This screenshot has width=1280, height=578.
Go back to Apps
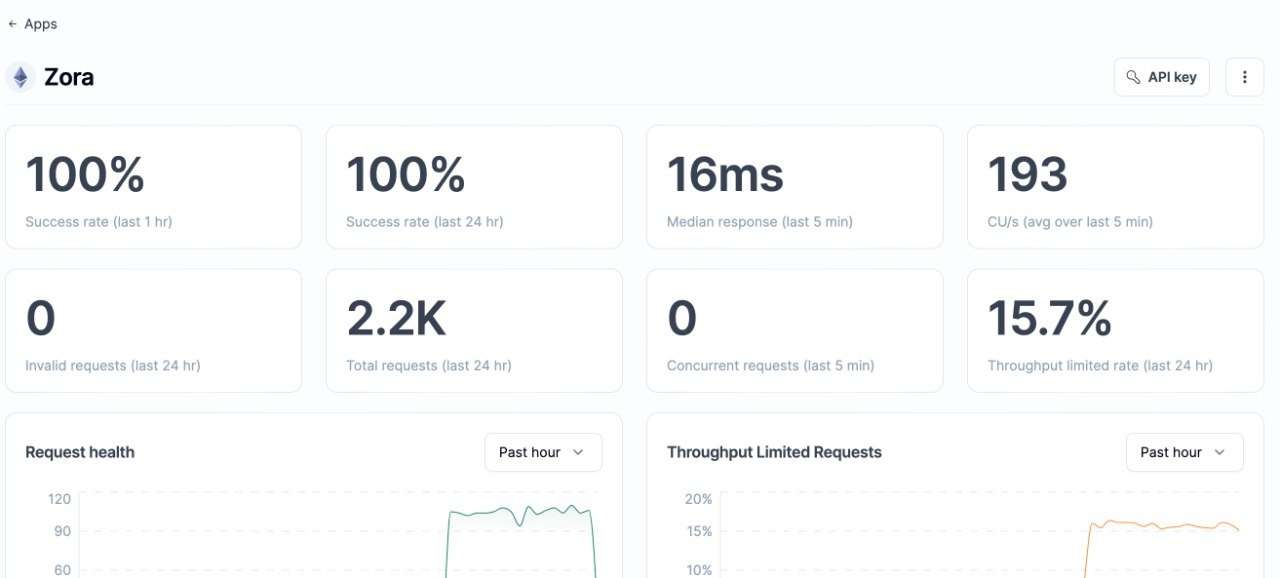(x=32, y=24)
